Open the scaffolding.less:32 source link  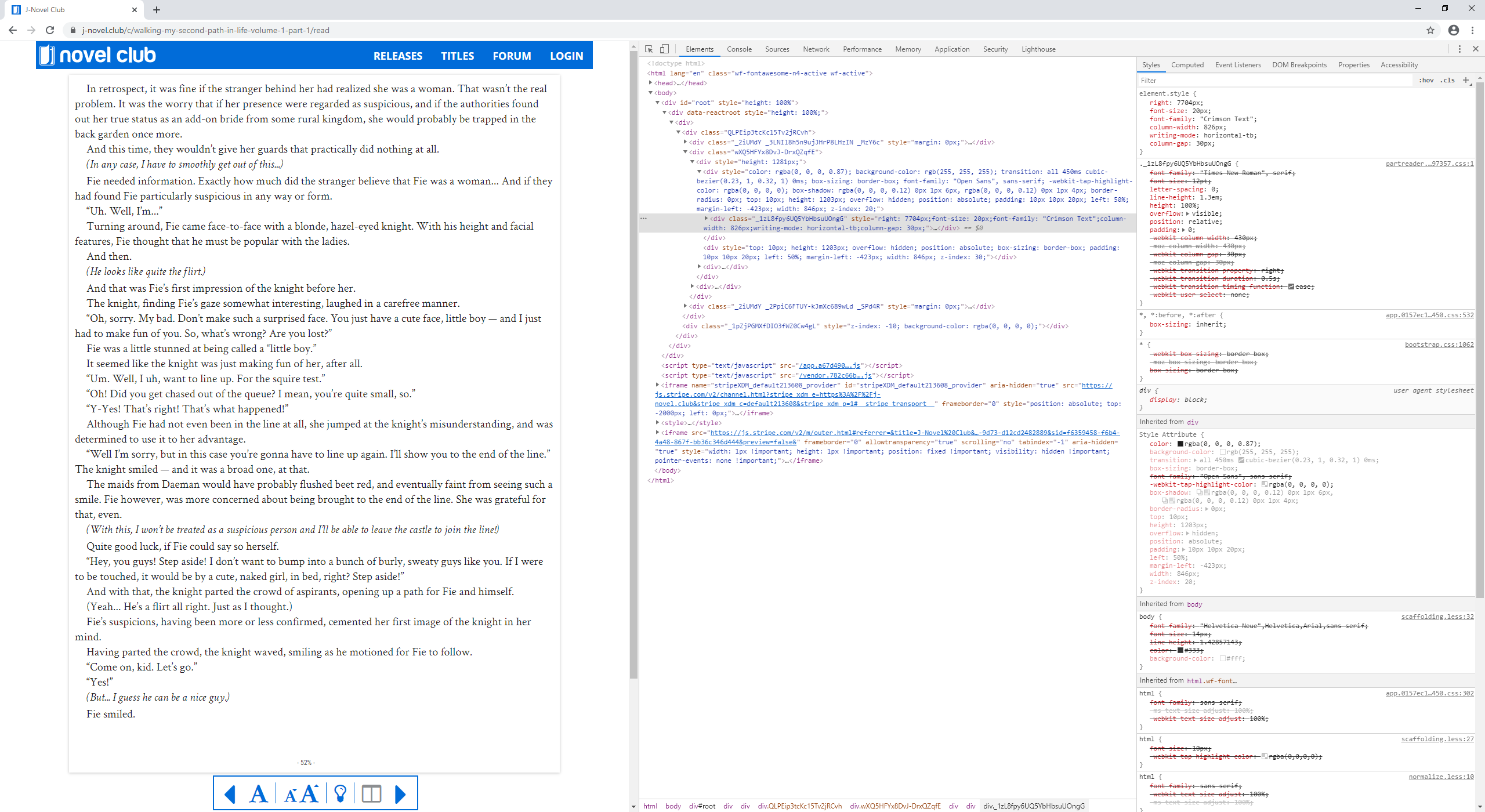(x=1437, y=617)
